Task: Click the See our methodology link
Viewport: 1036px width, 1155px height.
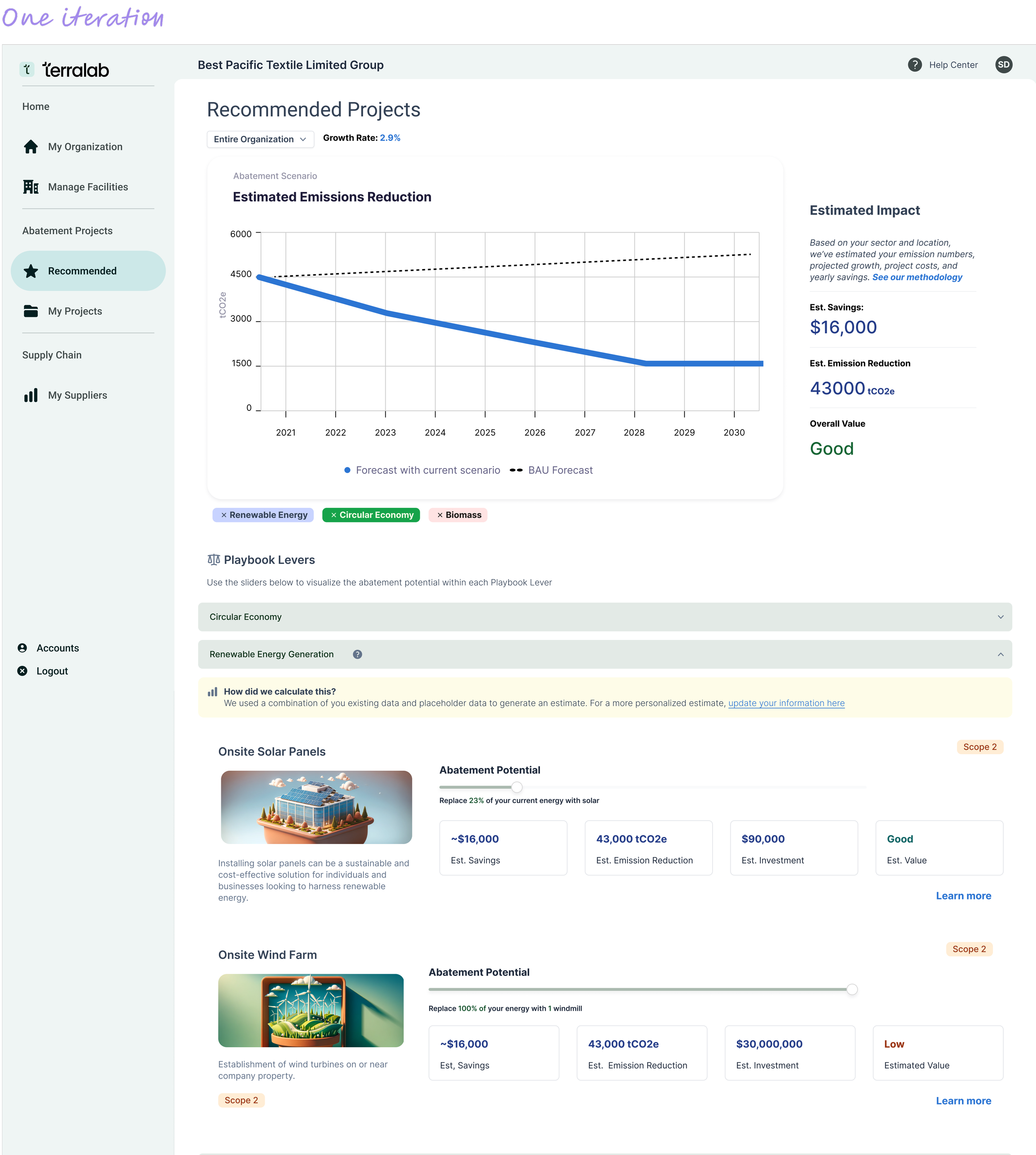Action: [917, 277]
